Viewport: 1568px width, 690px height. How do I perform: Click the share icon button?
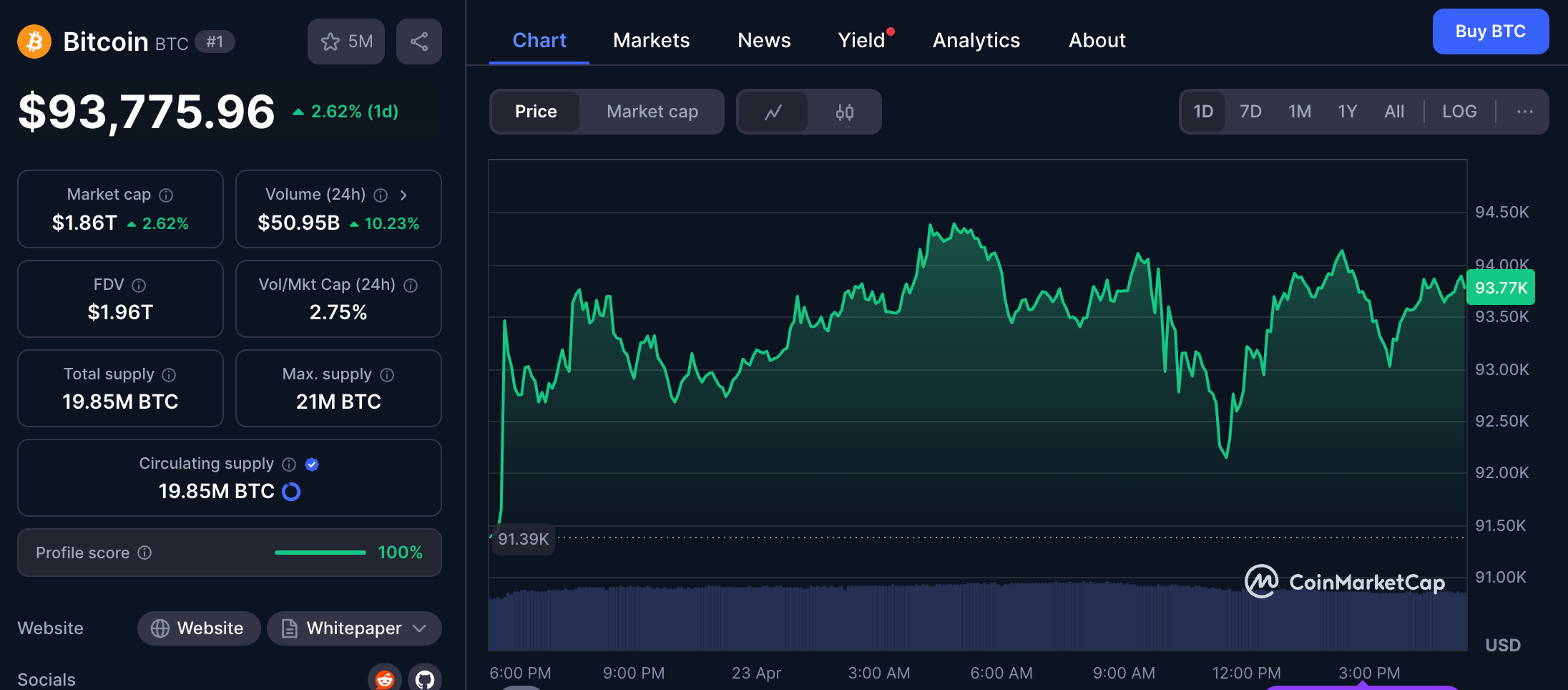click(x=419, y=42)
